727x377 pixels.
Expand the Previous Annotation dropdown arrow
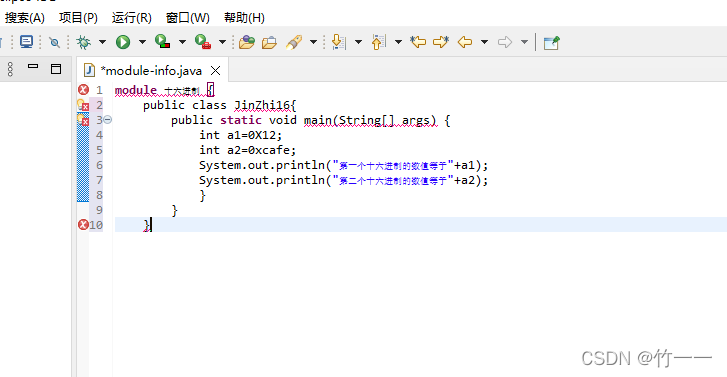(398, 42)
